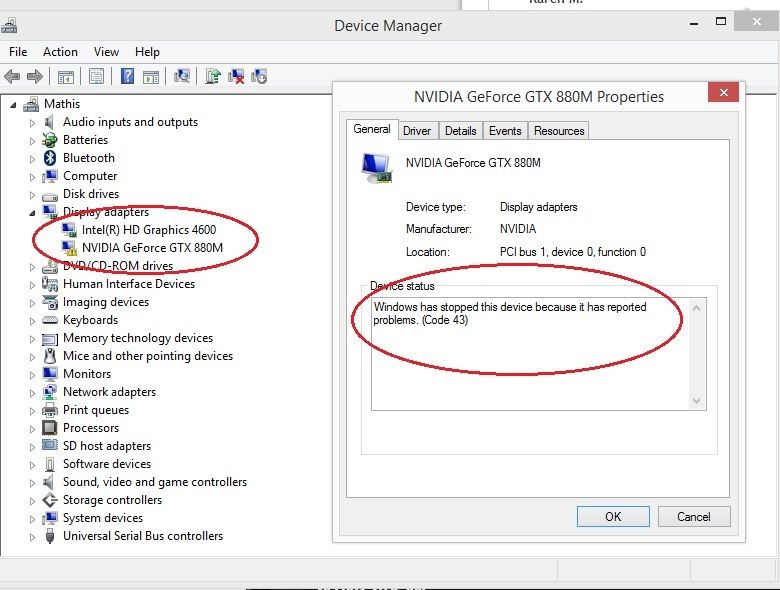Select the 'Monitors' tree label

pyautogui.click(x=87, y=374)
